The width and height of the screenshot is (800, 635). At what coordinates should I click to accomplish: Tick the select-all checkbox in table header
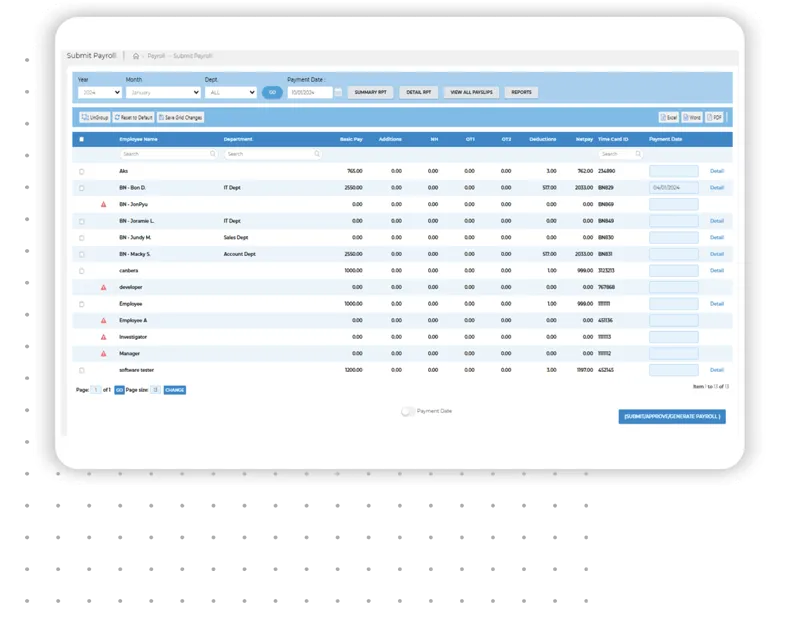pos(82,139)
